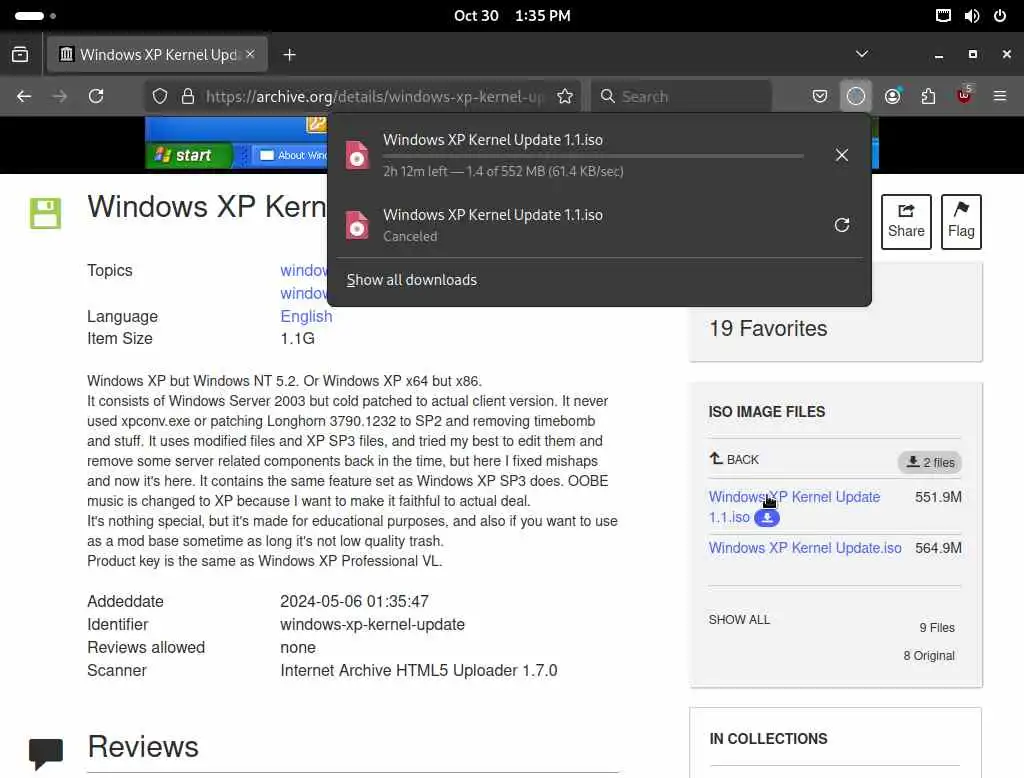Click the top bar screen keyboard icon
This screenshot has height=778, width=1024.
click(x=943, y=16)
